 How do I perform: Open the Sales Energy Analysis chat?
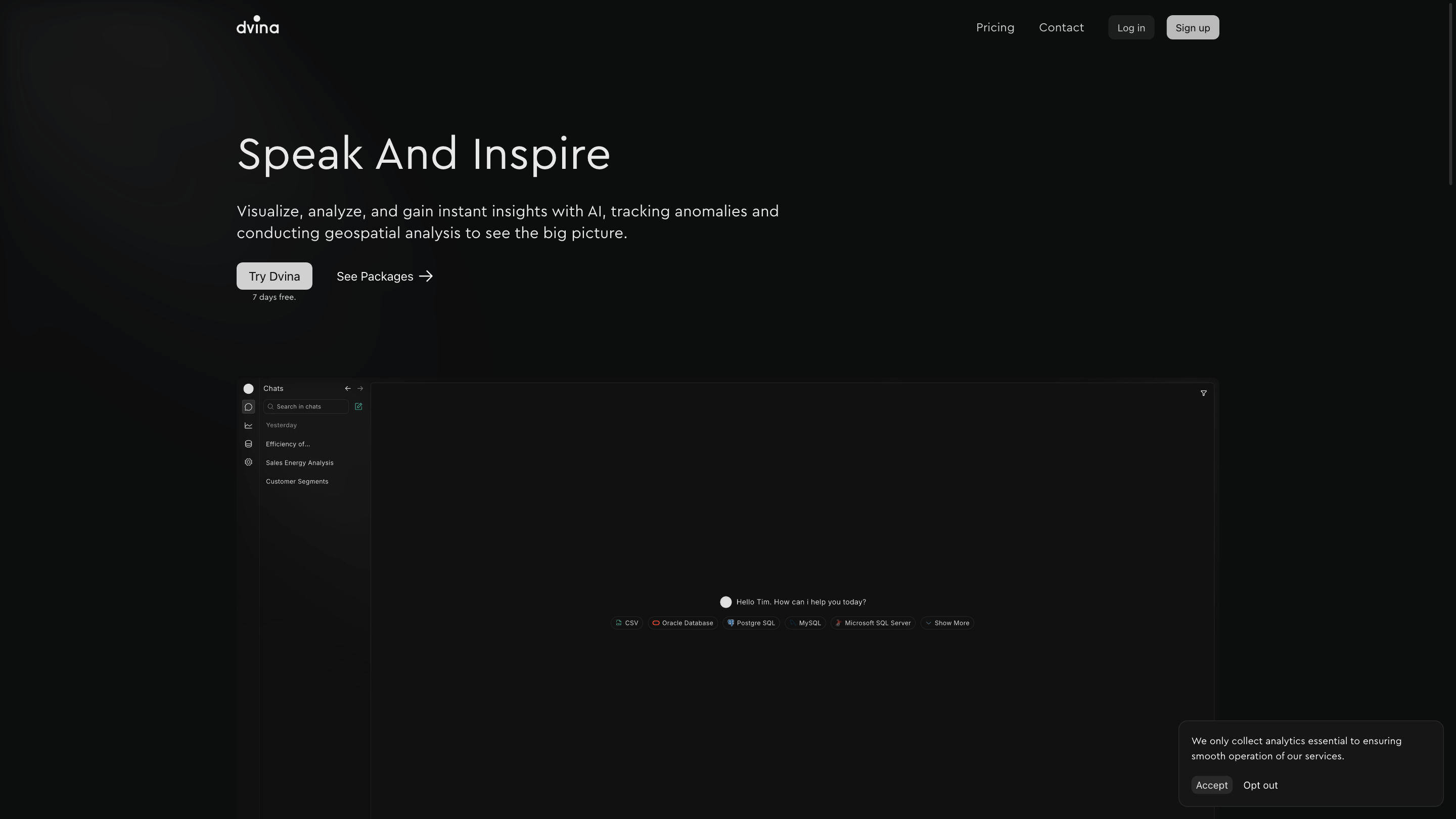coord(300,463)
